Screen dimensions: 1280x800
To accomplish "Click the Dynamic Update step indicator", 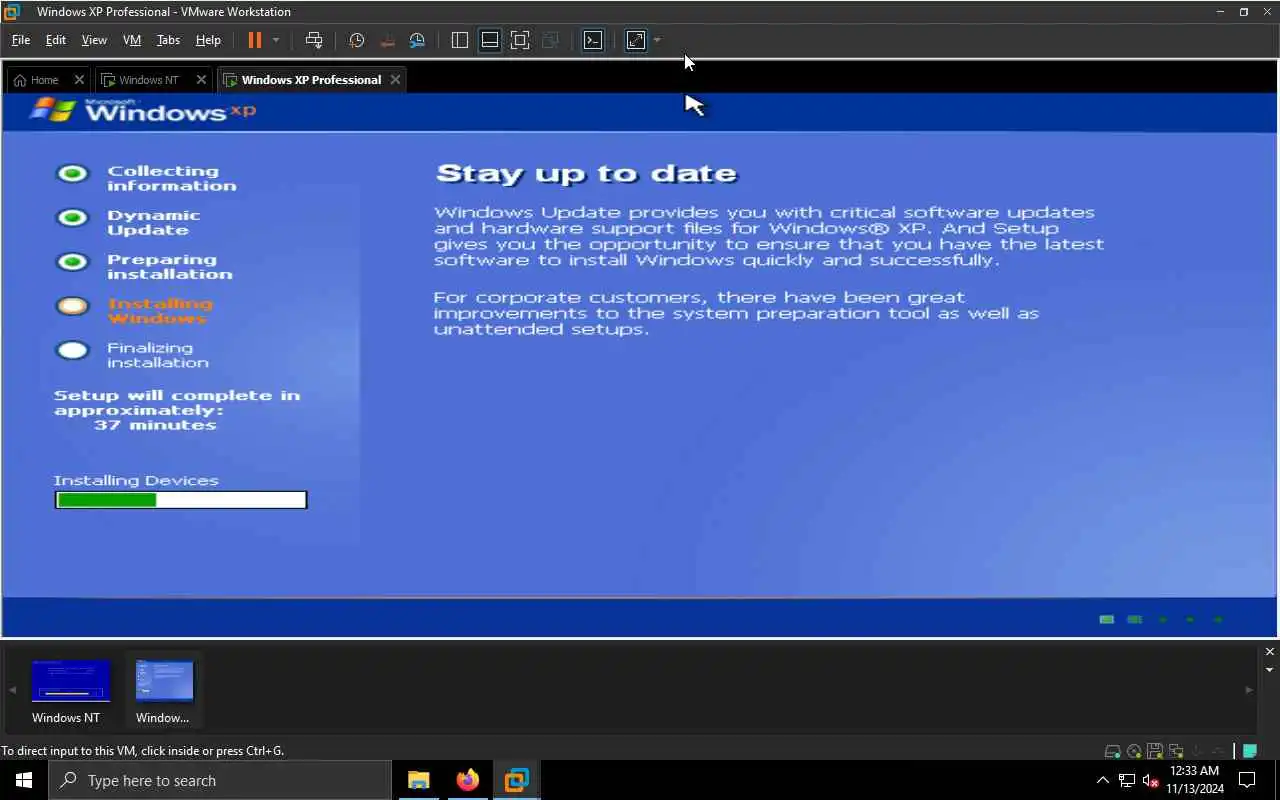I will click(x=72, y=218).
